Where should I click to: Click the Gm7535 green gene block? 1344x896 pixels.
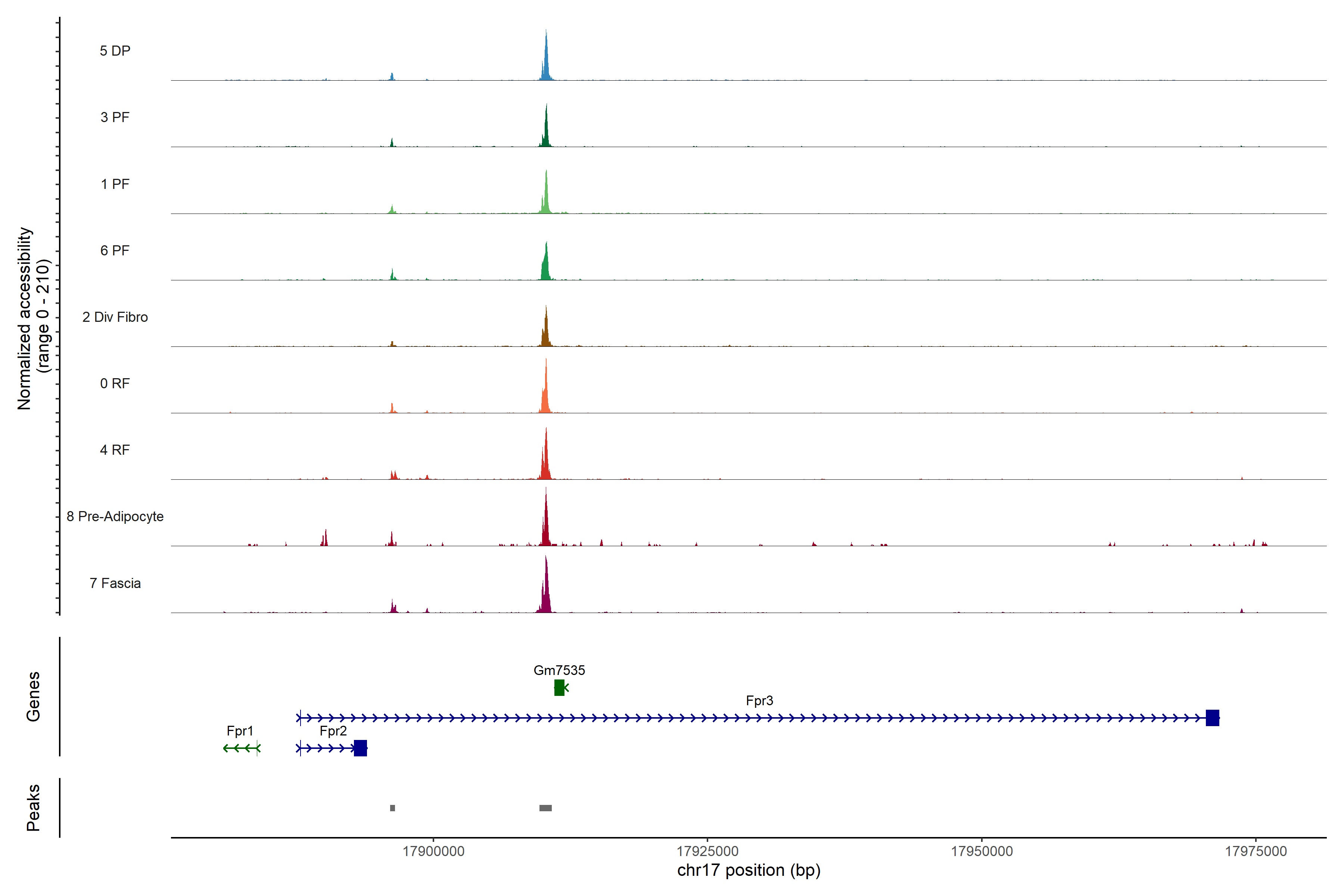559,687
